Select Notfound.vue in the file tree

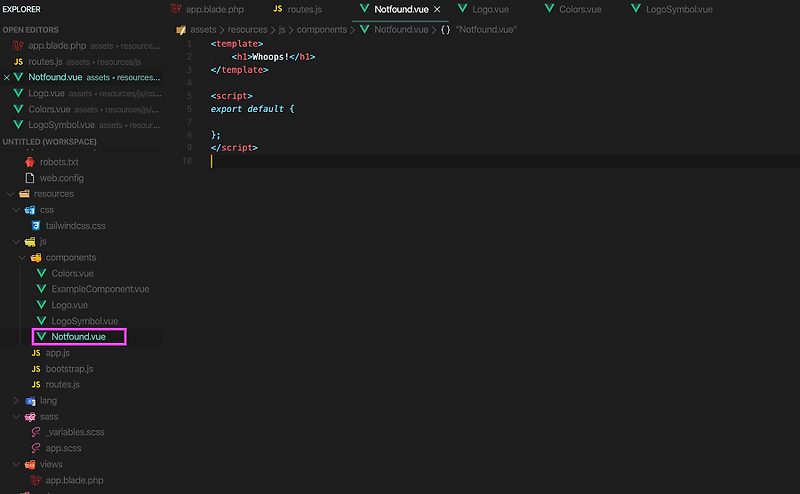79,337
